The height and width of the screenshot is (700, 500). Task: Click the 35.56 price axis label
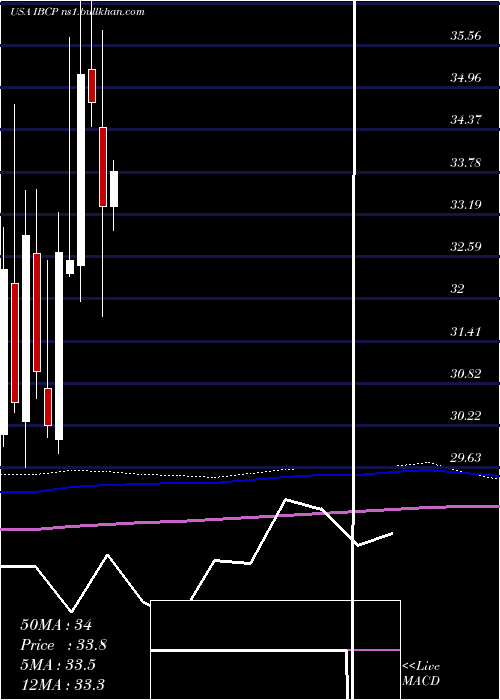click(466, 36)
